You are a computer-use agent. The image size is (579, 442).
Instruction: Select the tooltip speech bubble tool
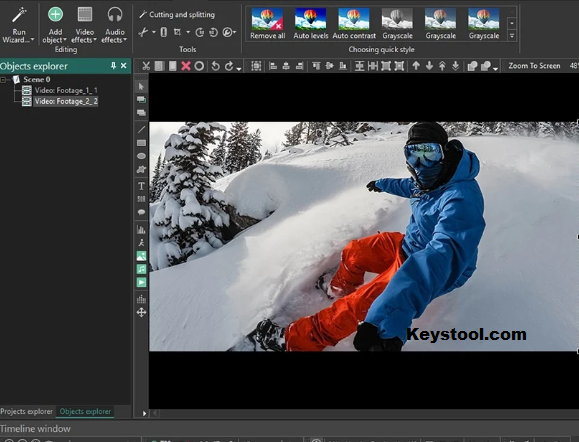(x=141, y=212)
